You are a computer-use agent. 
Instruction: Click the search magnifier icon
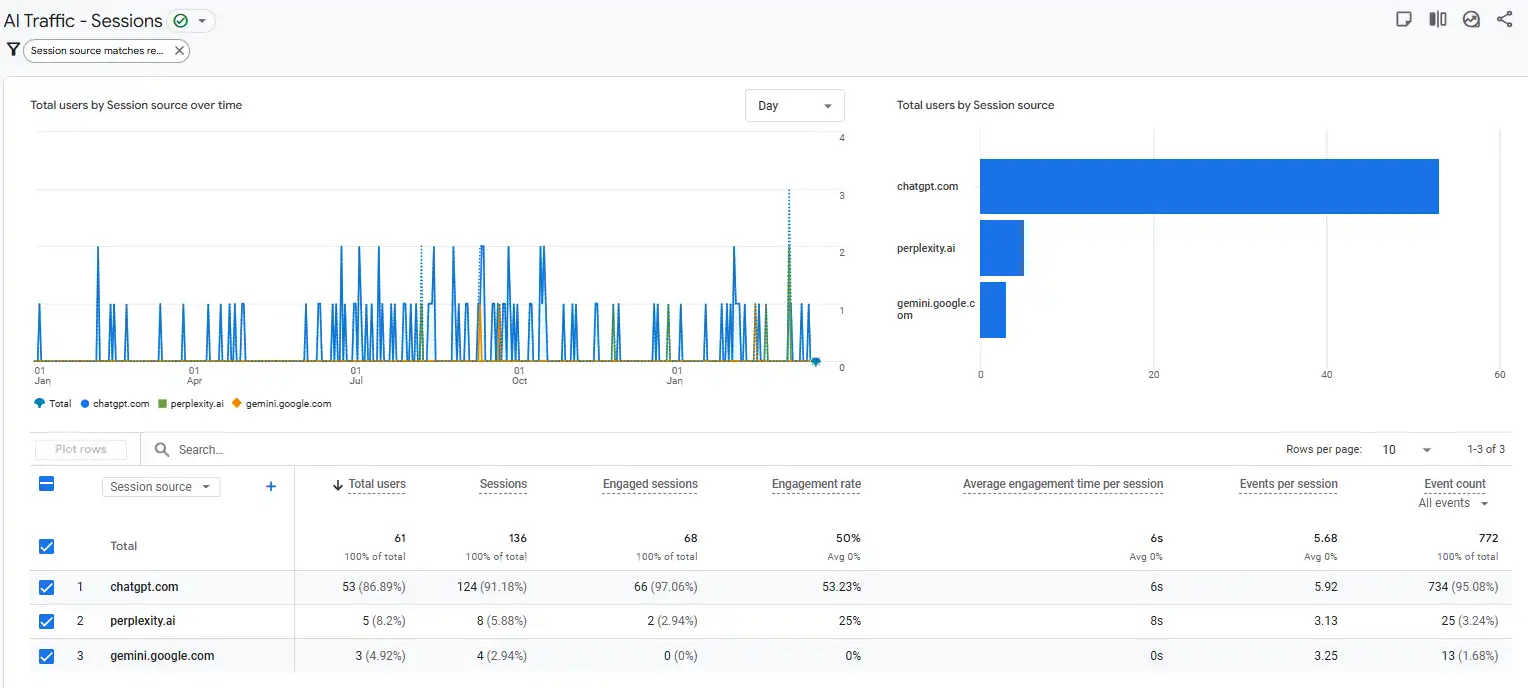tap(162, 450)
